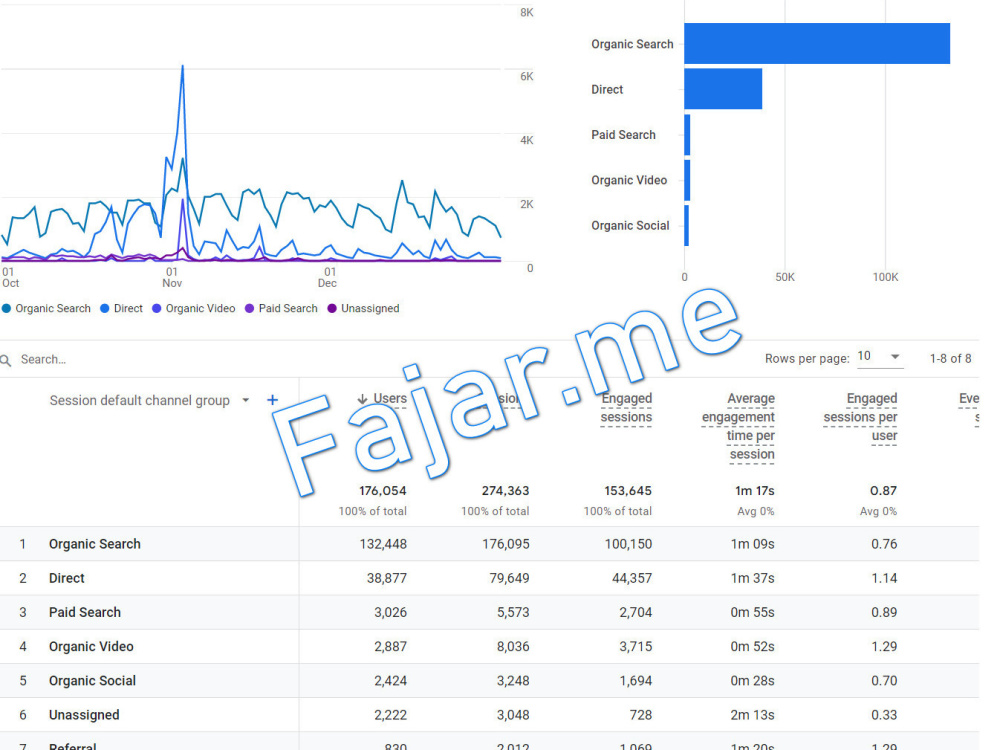The image size is (1000, 750).
Task: Click engagement time 2m 13s for Unassigned
Action: point(753,715)
